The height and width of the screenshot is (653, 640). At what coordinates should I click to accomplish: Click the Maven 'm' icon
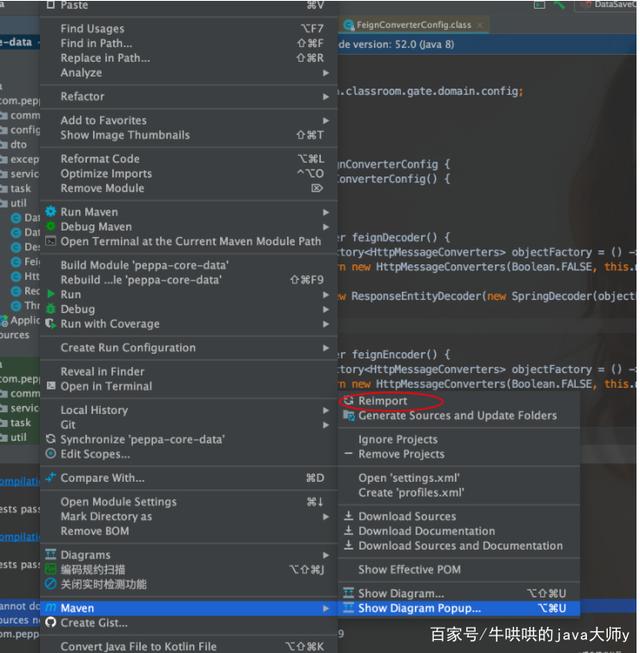[x=50, y=608]
